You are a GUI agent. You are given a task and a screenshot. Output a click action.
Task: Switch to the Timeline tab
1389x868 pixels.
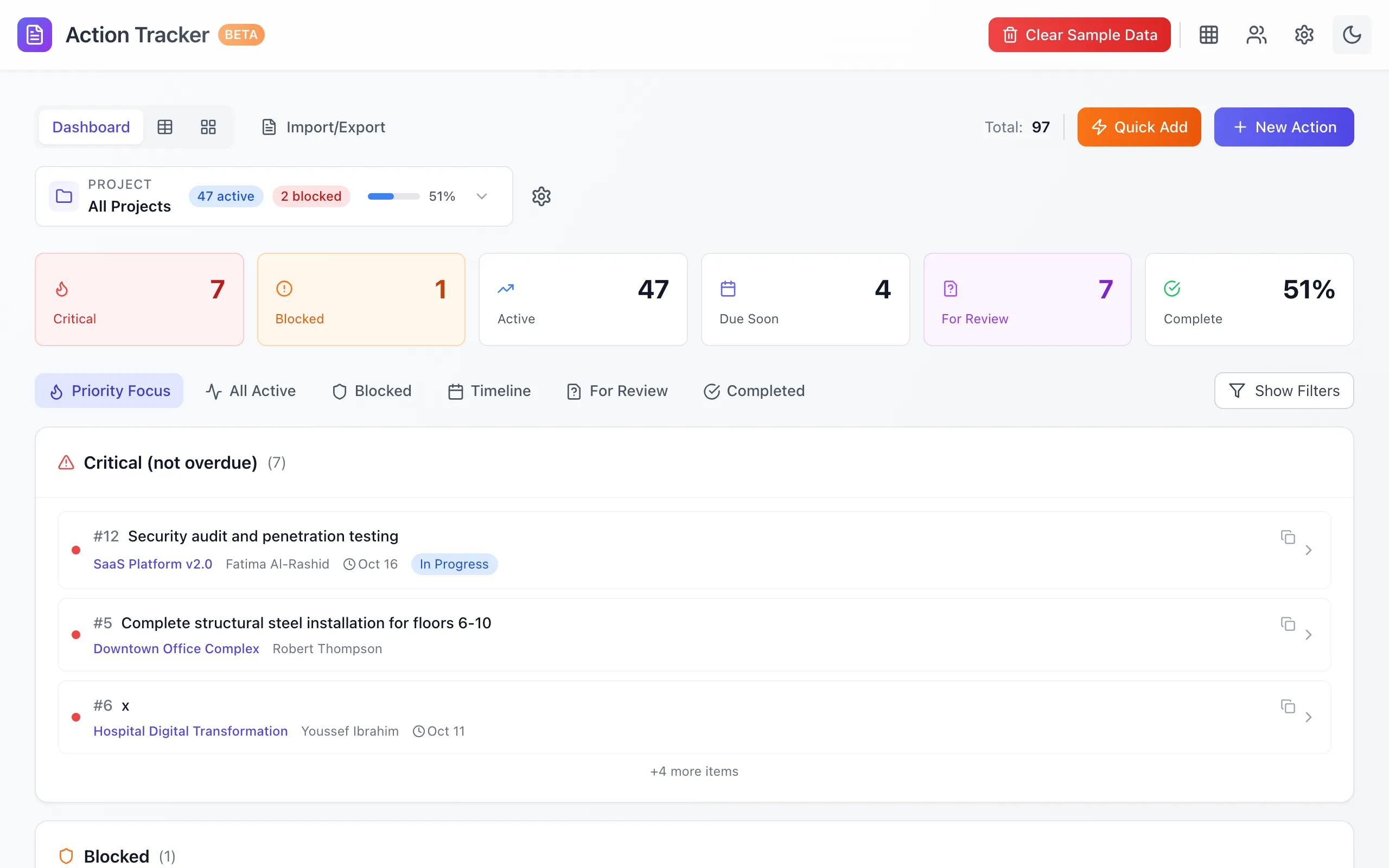pyautogui.click(x=489, y=391)
